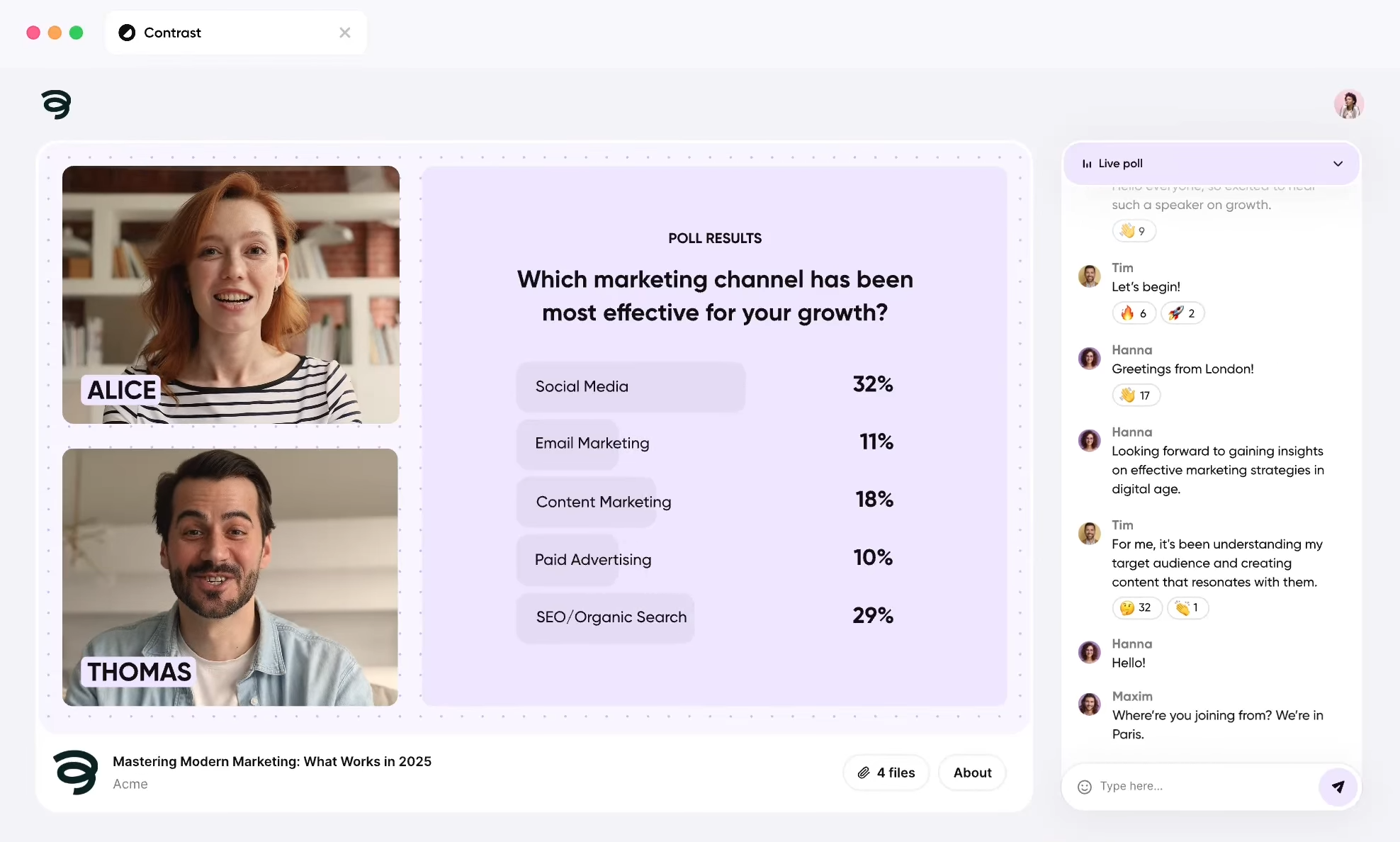Close the Contrast tab
Image resolution: width=1400 pixels, height=842 pixels.
(345, 33)
